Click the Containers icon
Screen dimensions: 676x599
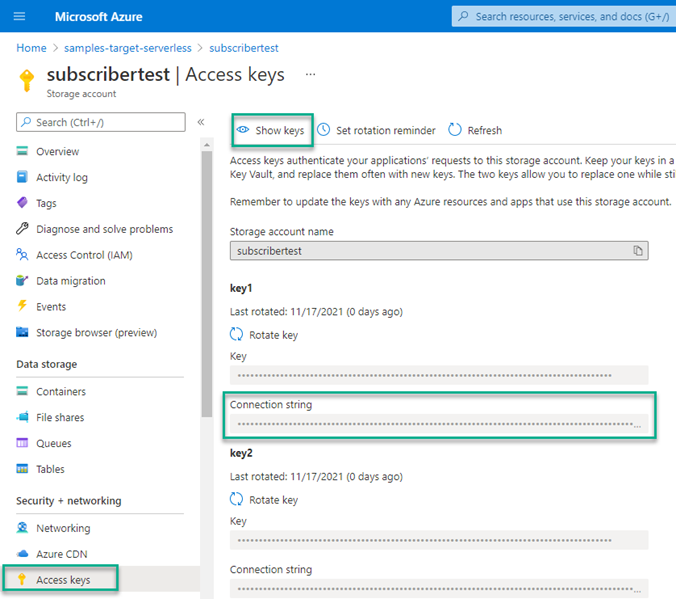click(22, 391)
